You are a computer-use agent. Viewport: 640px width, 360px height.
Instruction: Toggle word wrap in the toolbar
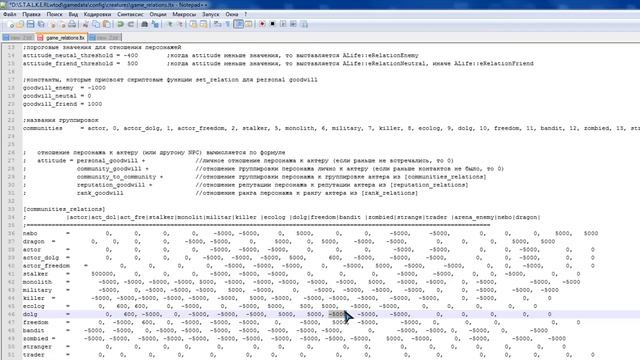coord(218,24)
